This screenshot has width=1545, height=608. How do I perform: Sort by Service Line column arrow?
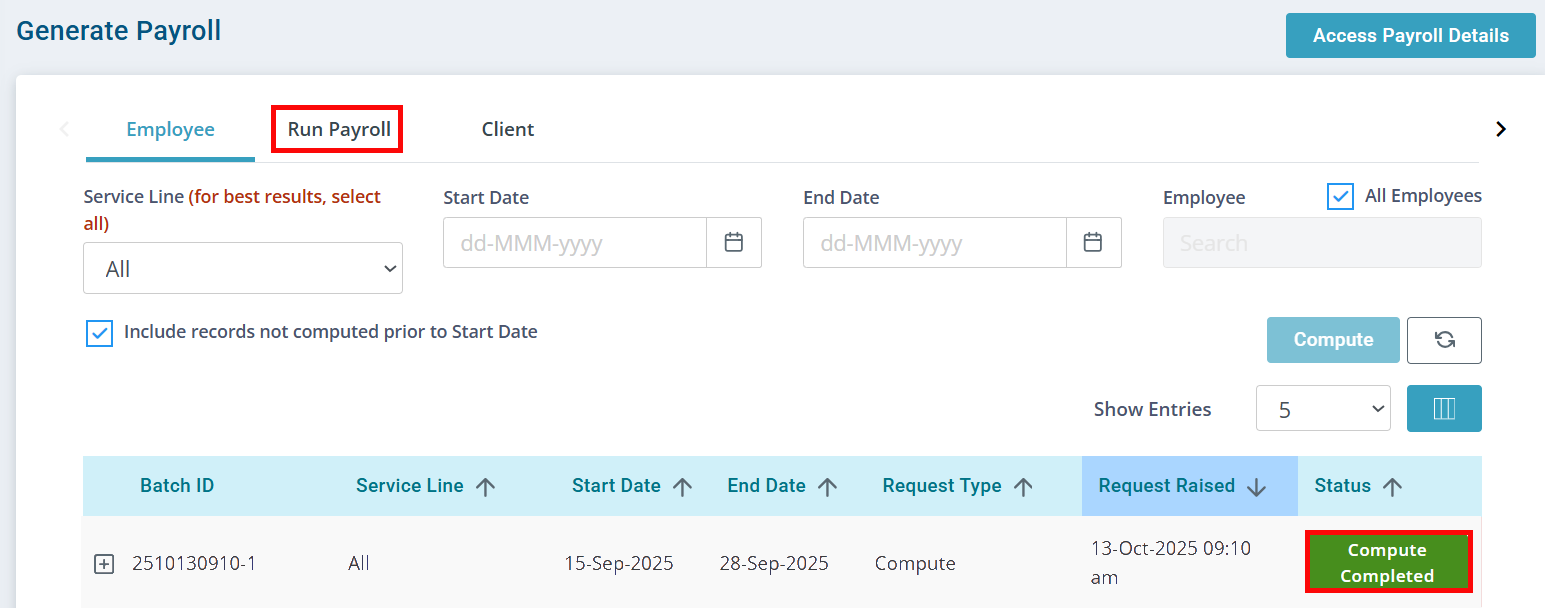486,487
